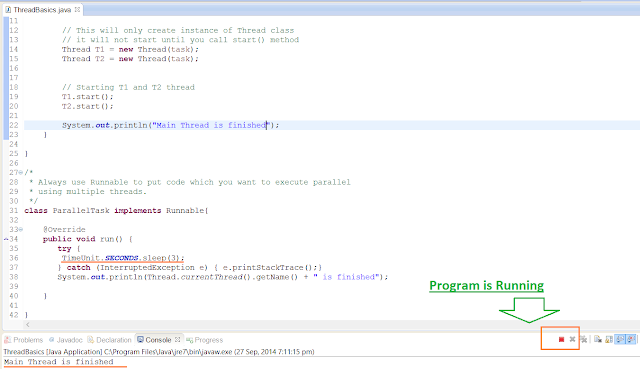
Task: Remove all terminated launches (double X icon)
Action: (x=584, y=339)
